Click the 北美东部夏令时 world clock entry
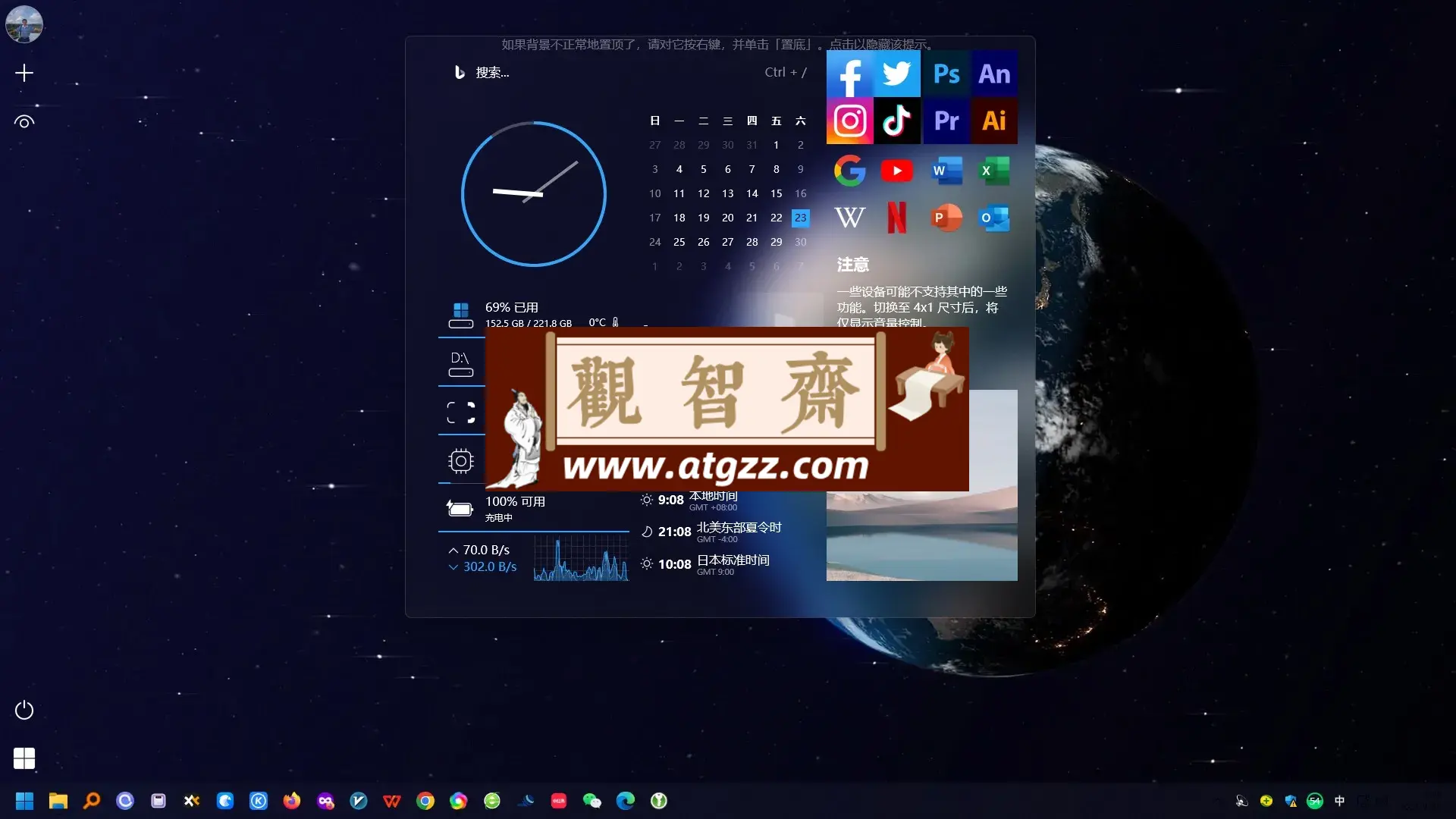 [711, 532]
